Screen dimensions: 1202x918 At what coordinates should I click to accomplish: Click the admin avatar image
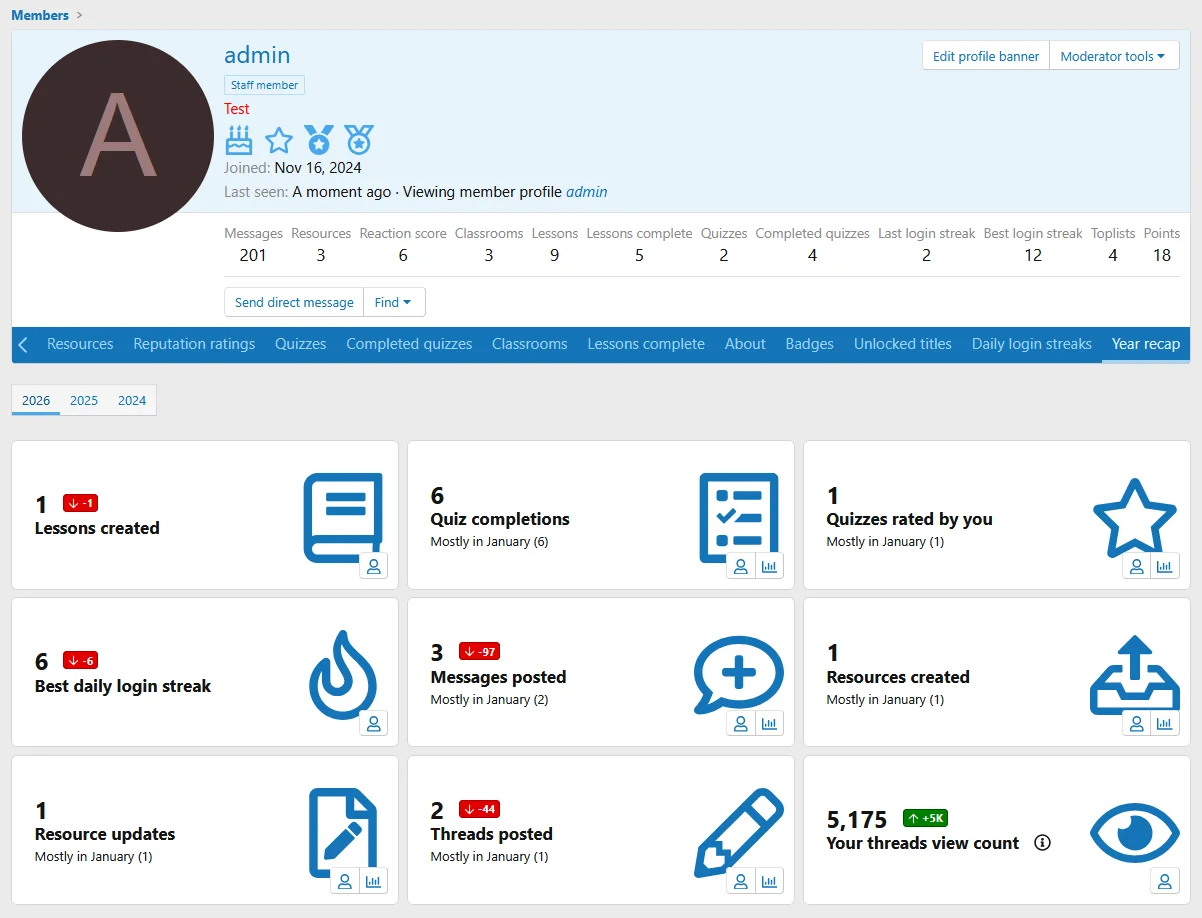[x=117, y=136]
